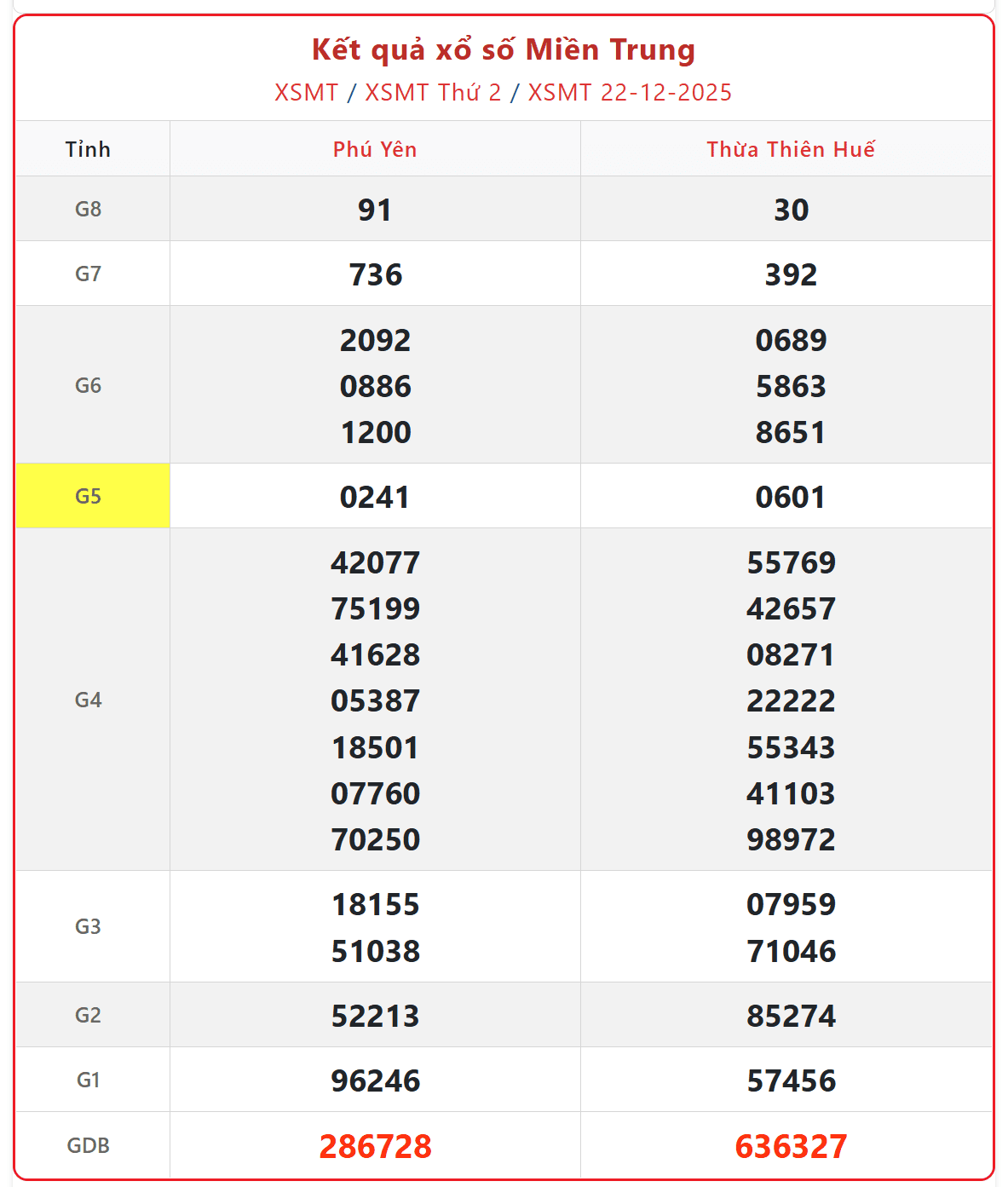Open the Phú Yên province link
The width and height of the screenshot is (1008, 1187).
[375, 150]
